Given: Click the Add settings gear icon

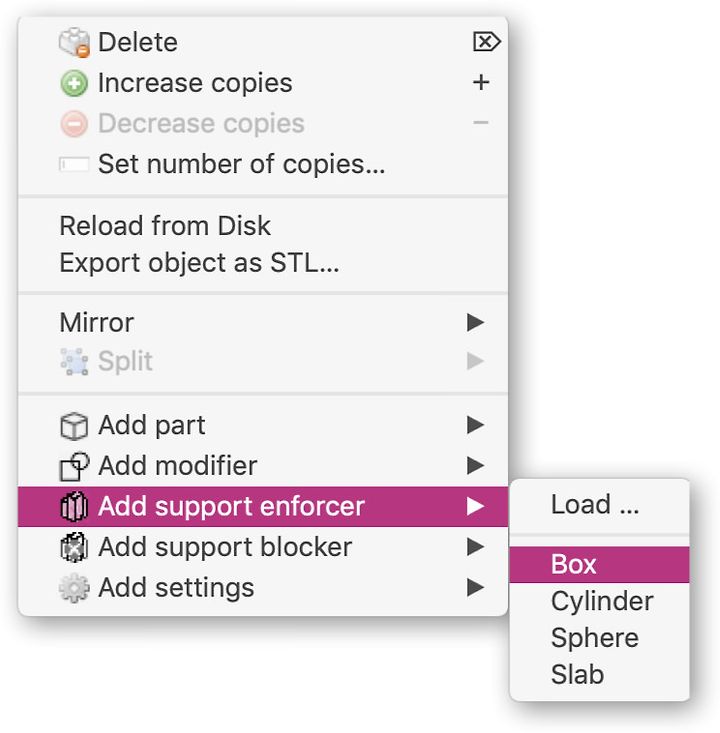Looking at the screenshot, I should point(74,589).
